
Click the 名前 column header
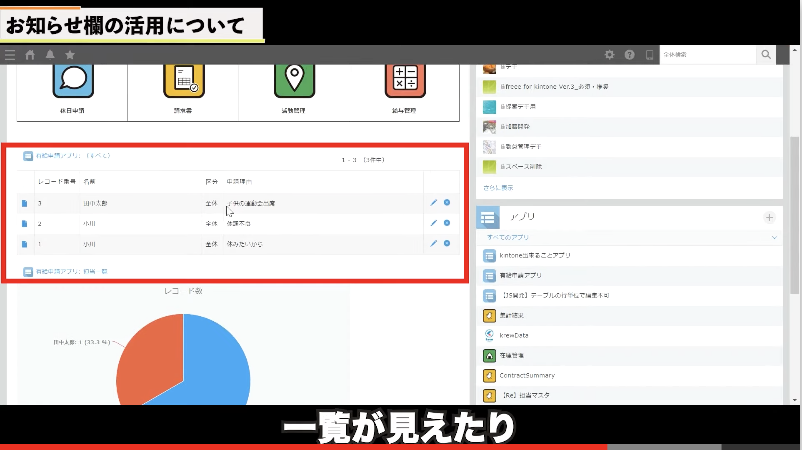(90, 182)
